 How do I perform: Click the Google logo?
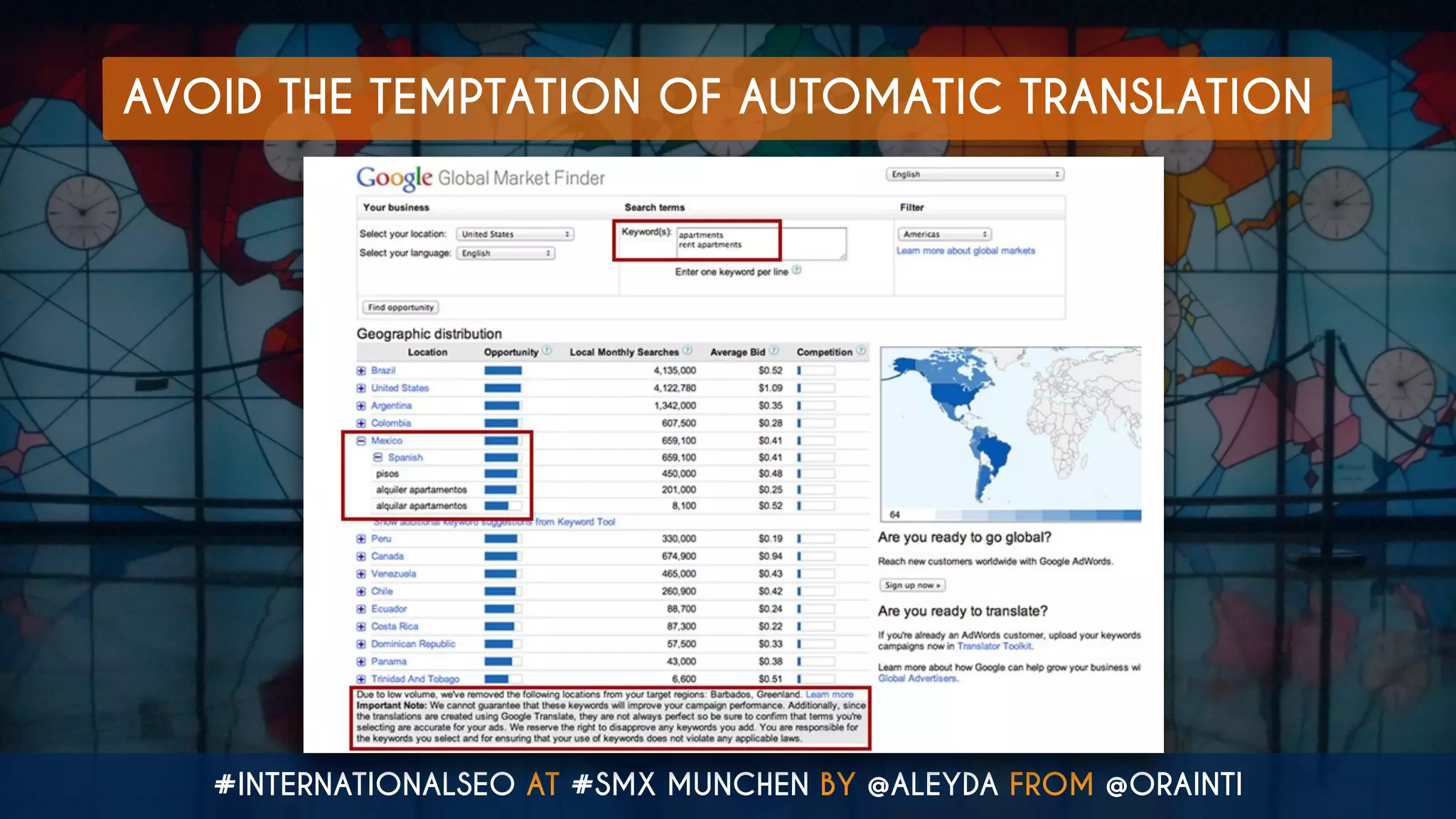coord(395,178)
